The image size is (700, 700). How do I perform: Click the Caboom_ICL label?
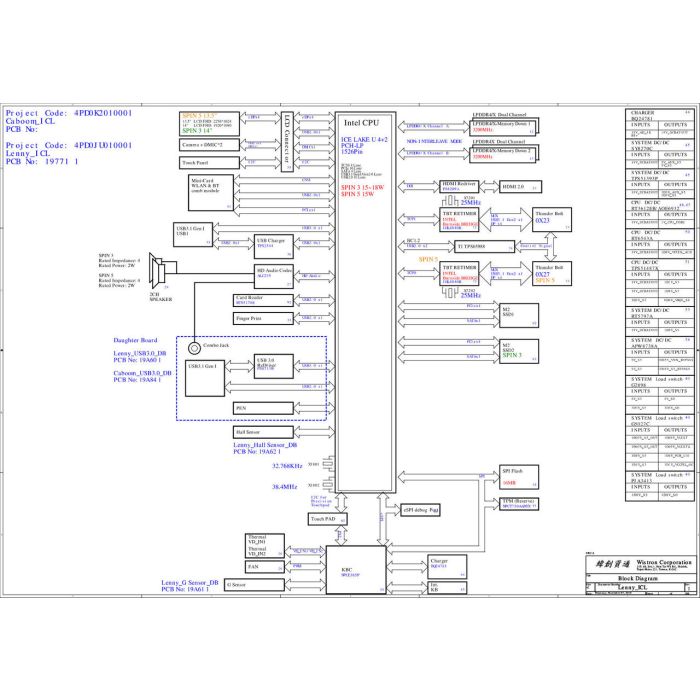[30, 121]
